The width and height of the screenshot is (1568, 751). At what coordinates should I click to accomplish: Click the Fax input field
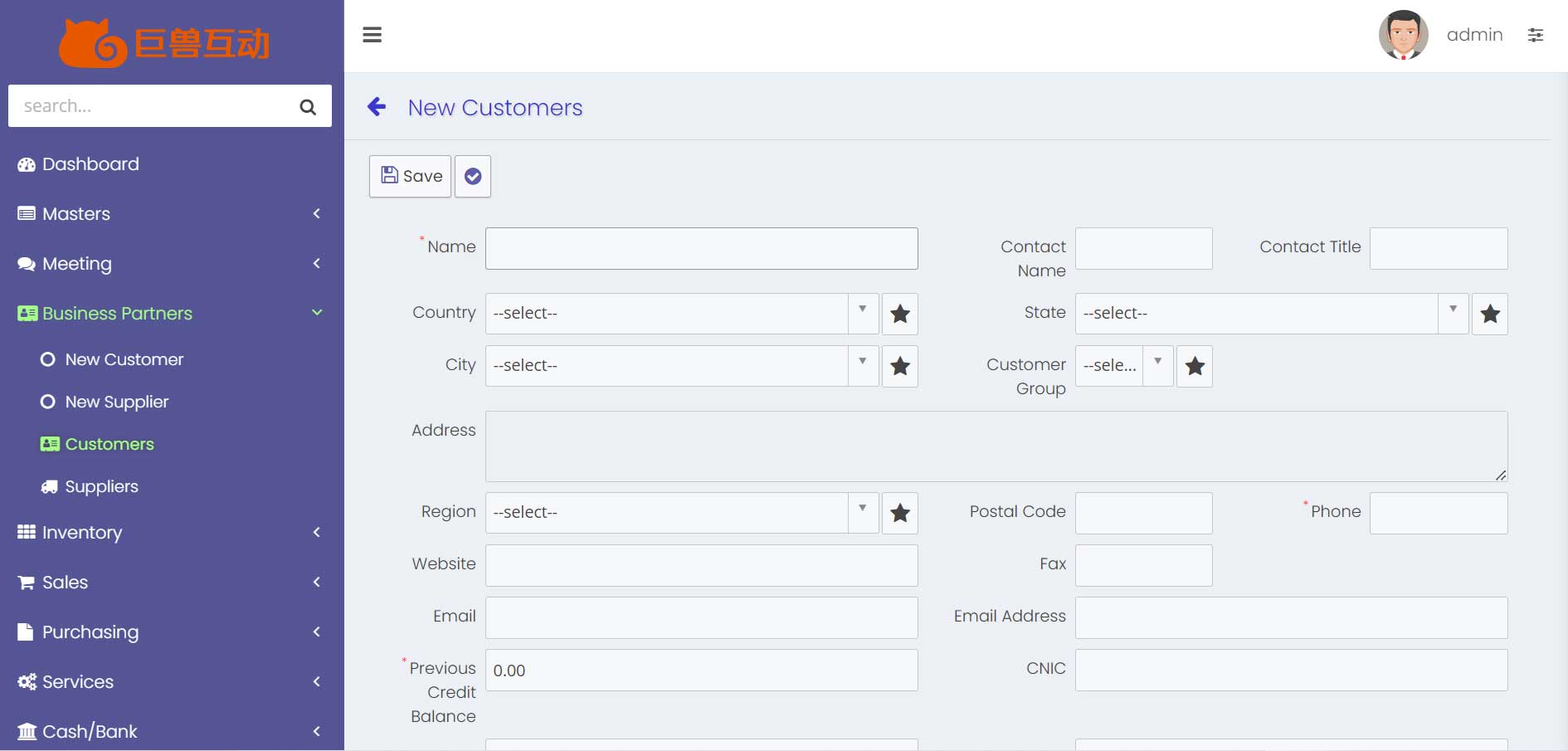(x=1144, y=565)
